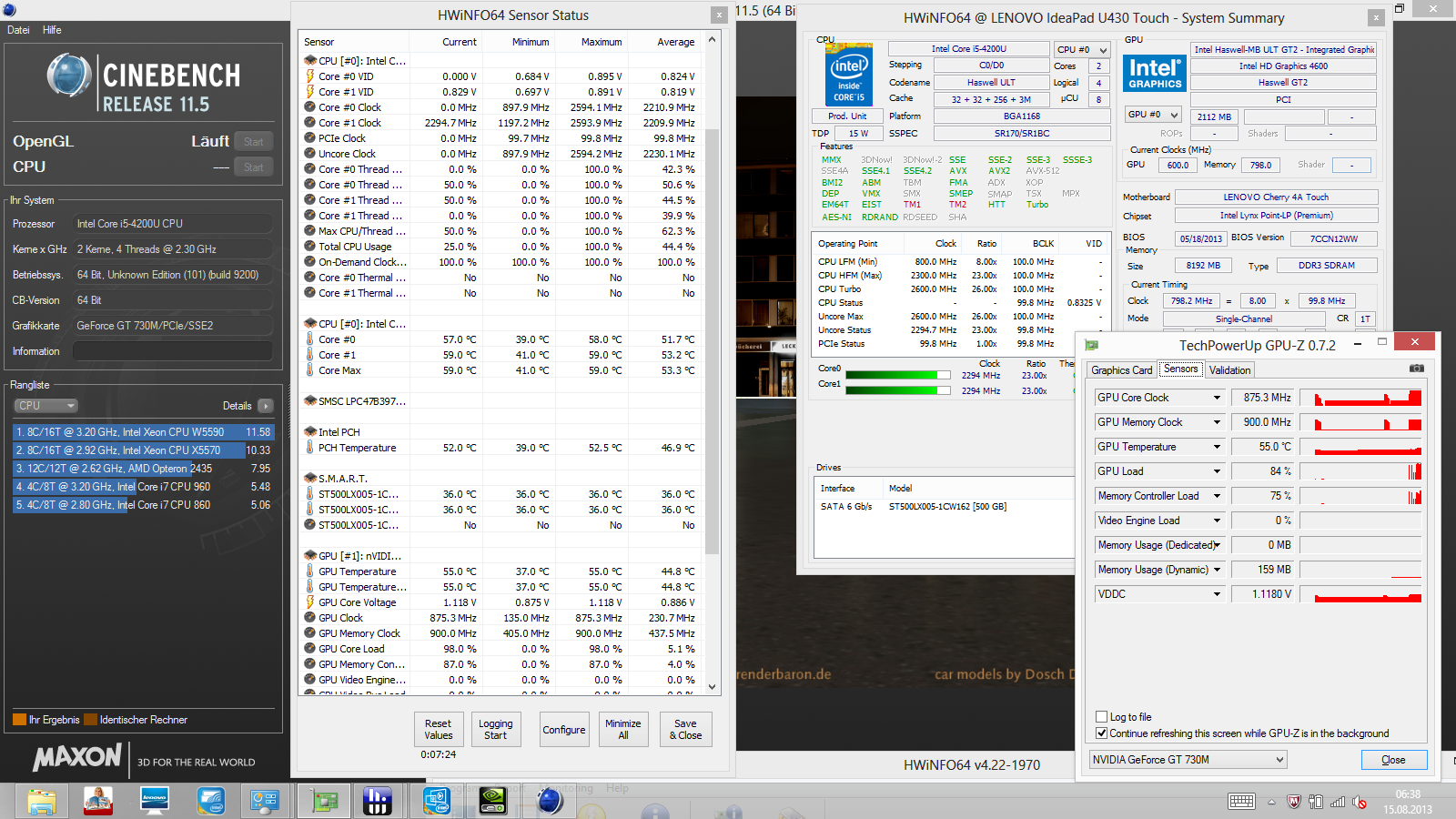This screenshot has height=819, width=1456.
Task: Open the Lenovo monitor app in taskbar
Action: click(x=155, y=801)
